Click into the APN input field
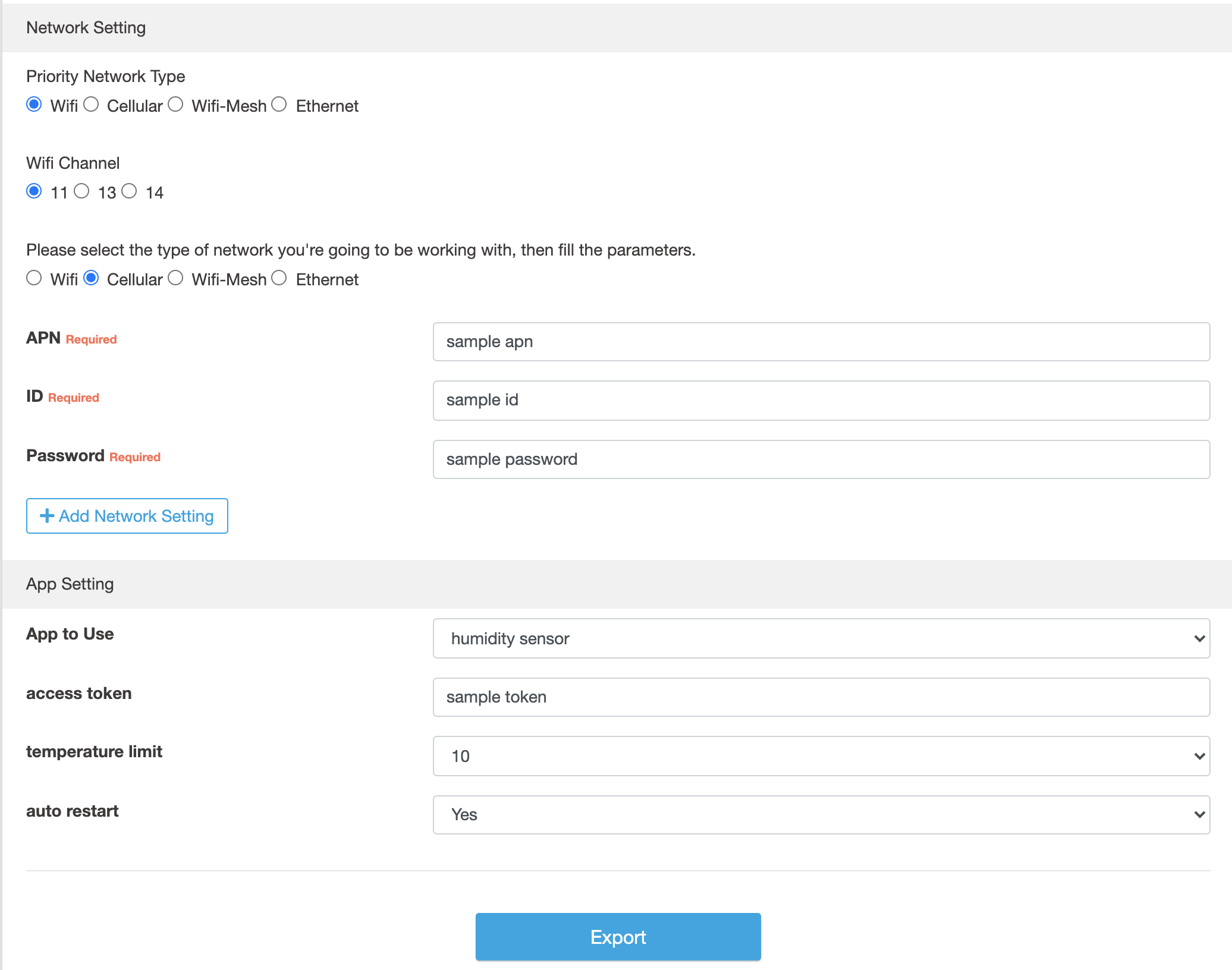The image size is (1232, 970). click(821, 342)
